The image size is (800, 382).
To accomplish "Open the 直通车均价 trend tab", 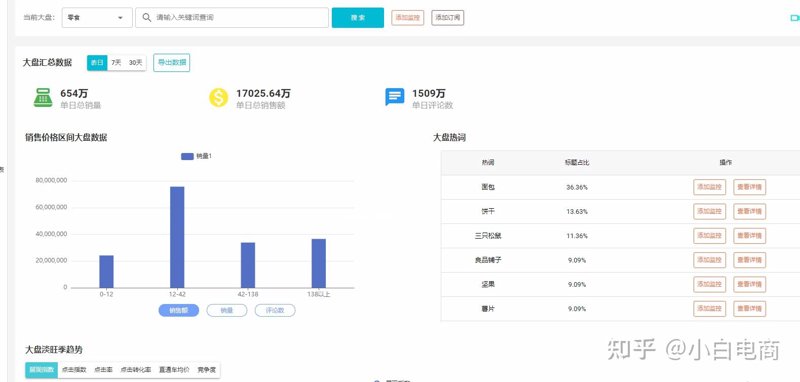I will [x=174, y=370].
